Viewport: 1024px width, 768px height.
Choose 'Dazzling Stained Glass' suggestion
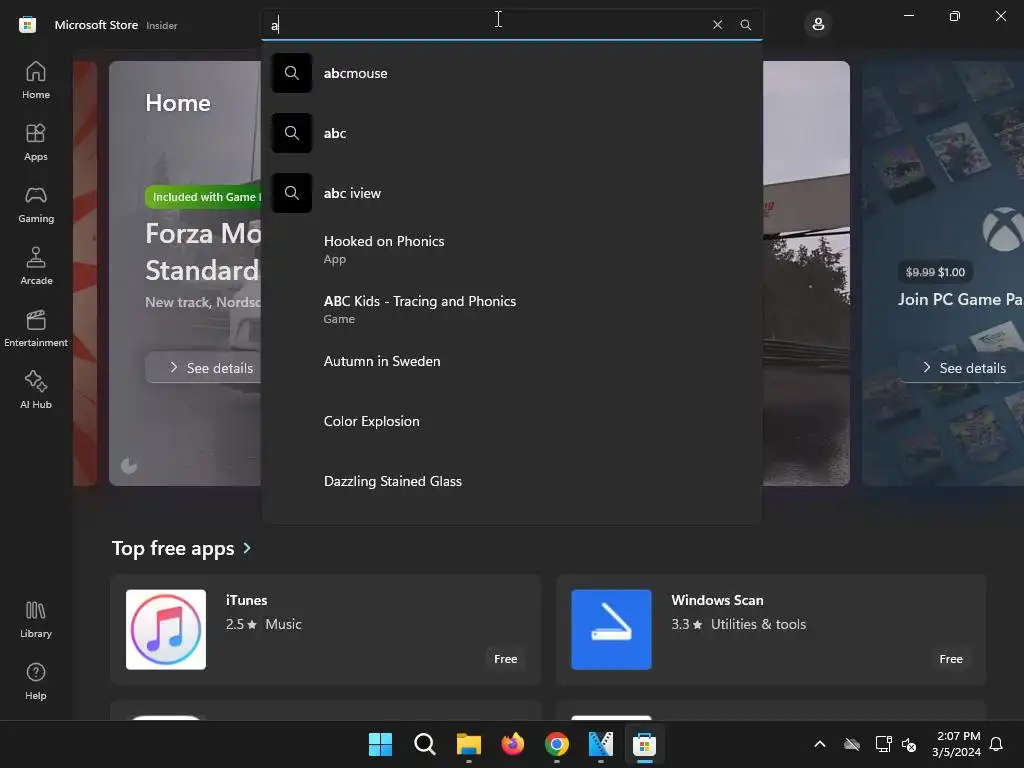tap(511, 481)
